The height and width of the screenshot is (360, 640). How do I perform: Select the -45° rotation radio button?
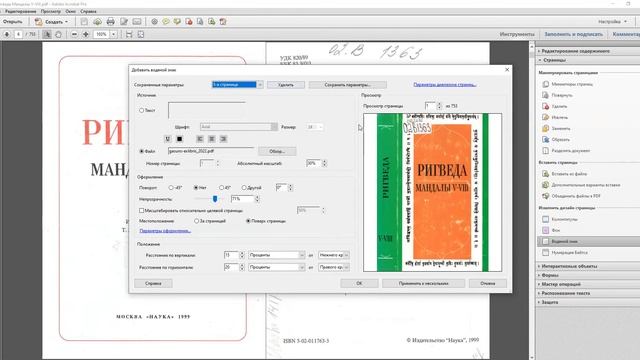pos(171,188)
